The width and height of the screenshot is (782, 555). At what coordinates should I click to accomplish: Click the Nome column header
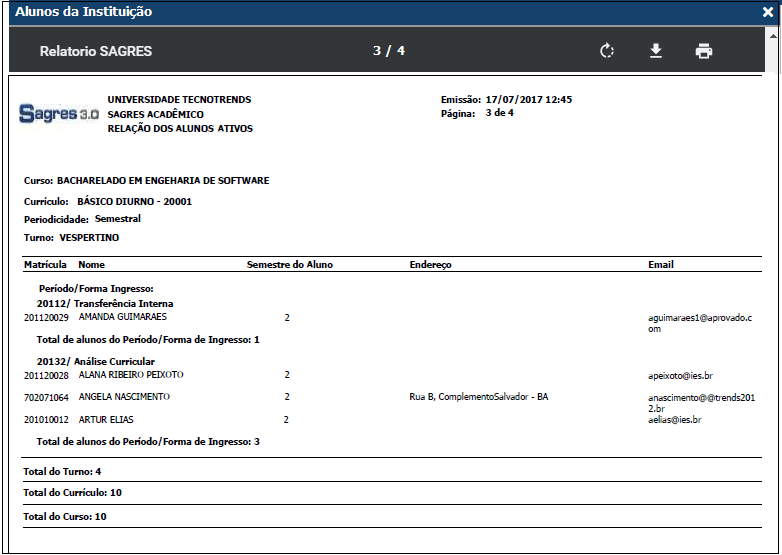tap(92, 265)
